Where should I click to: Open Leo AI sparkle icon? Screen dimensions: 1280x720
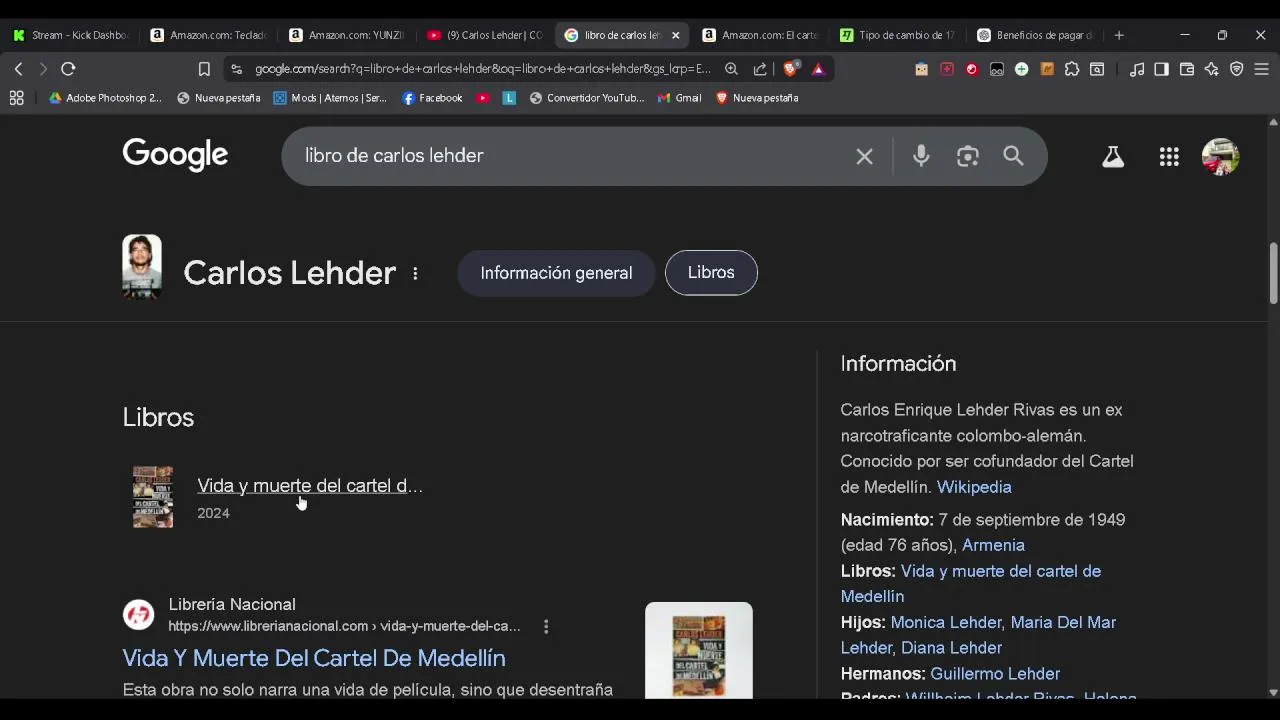point(1212,69)
